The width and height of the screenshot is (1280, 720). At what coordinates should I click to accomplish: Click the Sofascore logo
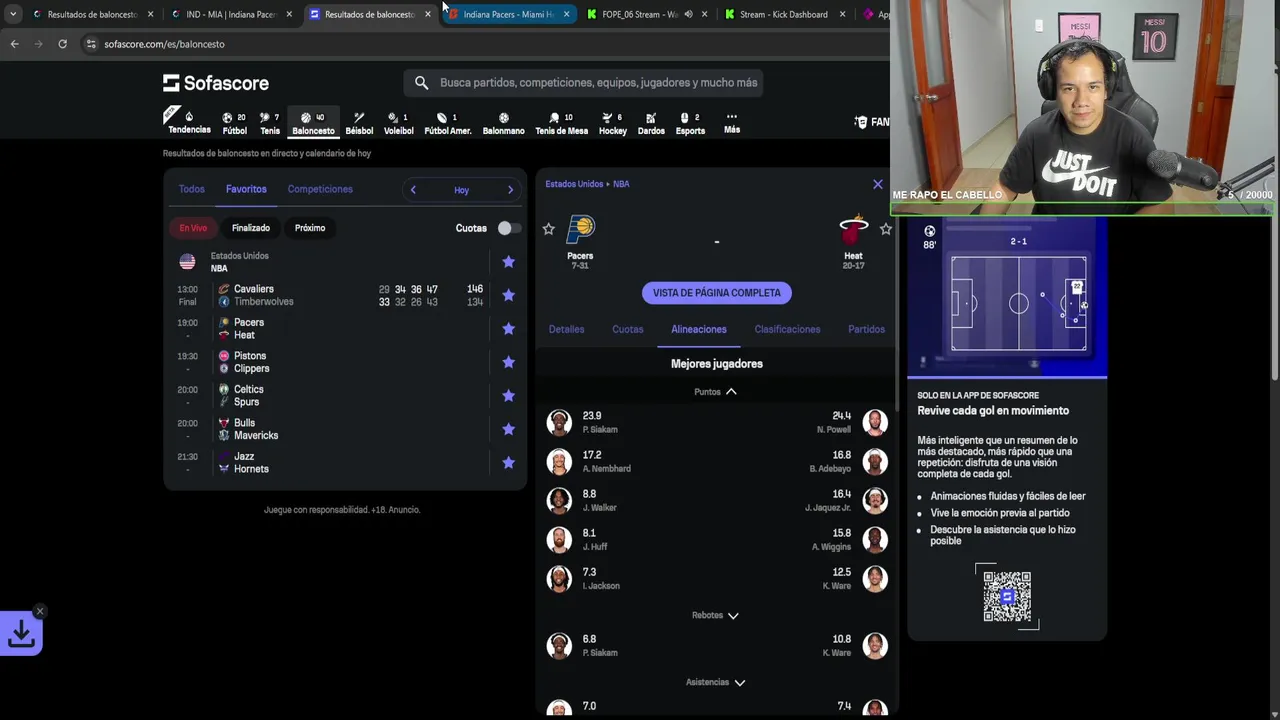[x=216, y=83]
